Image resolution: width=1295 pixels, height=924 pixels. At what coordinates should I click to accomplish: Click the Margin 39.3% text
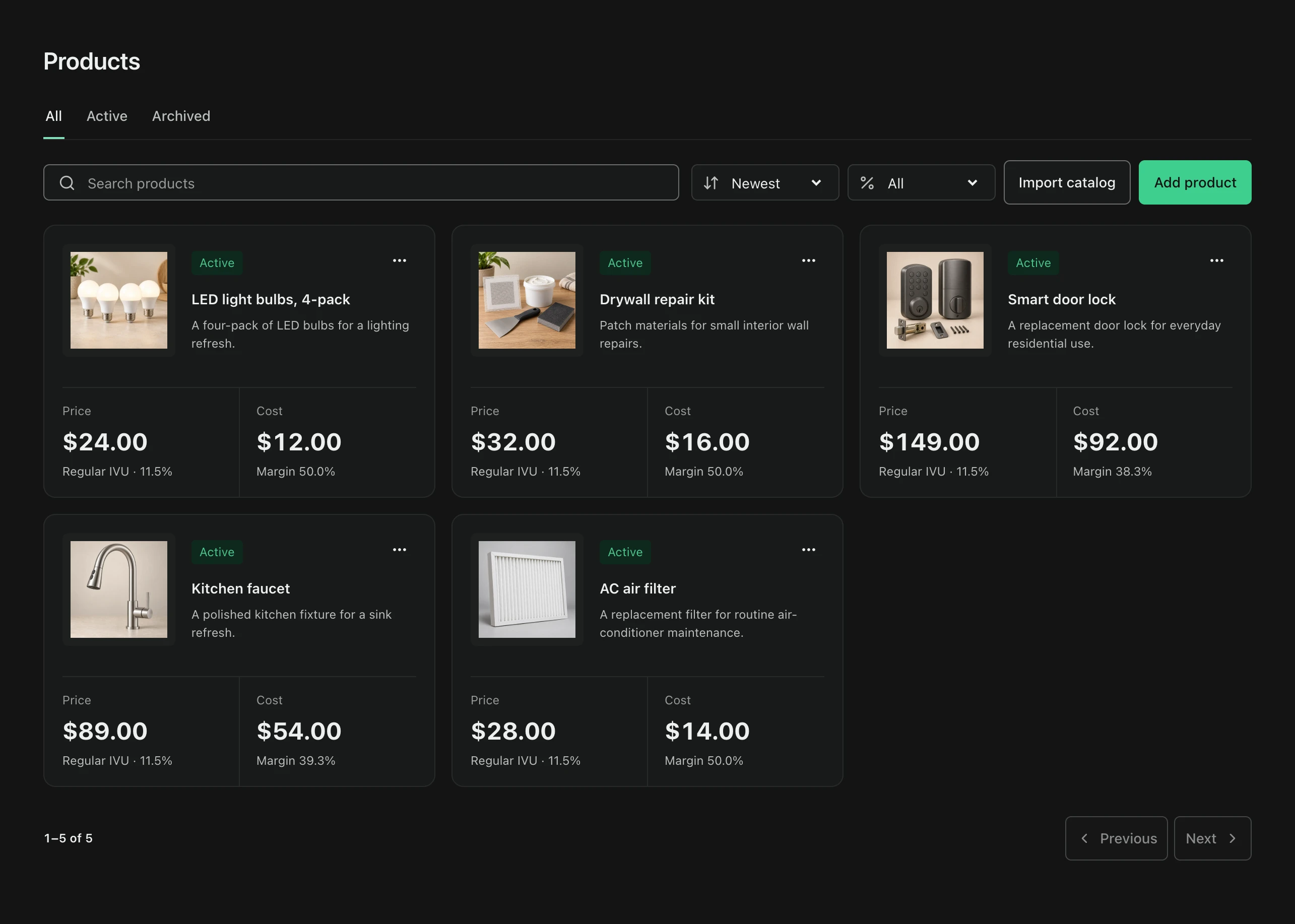[296, 761]
